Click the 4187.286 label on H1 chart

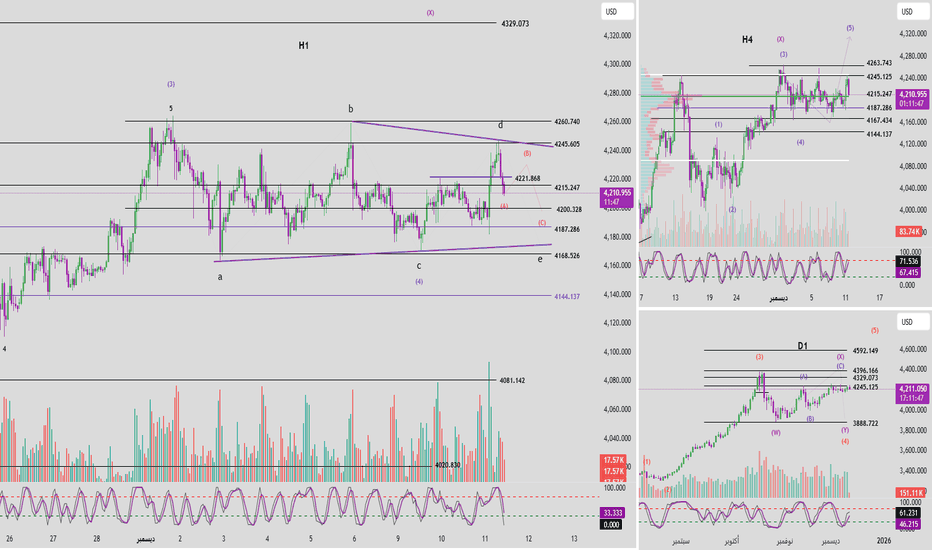click(x=566, y=229)
